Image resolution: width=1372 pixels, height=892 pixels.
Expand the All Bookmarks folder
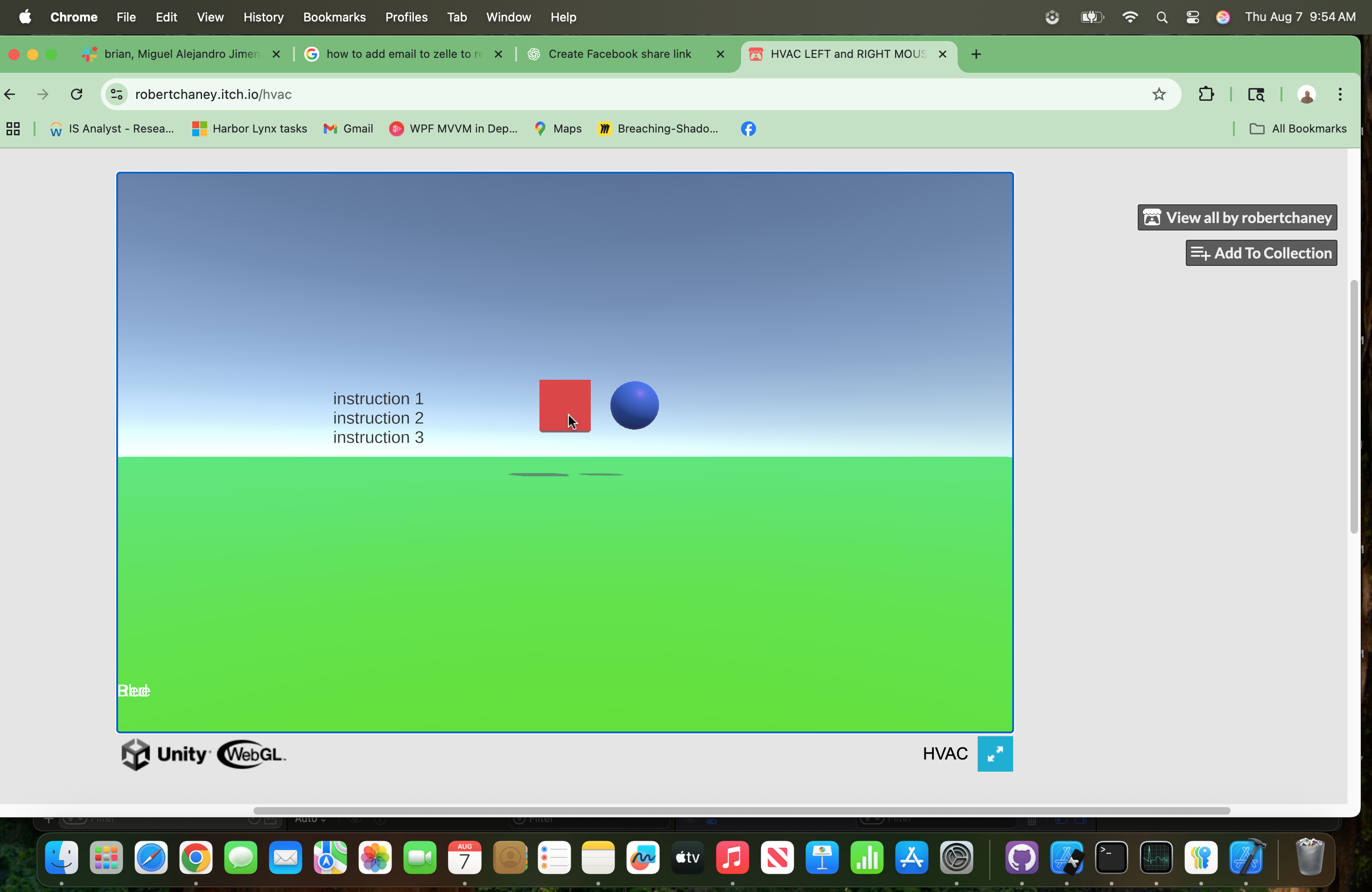pyautogui.click(x=1298, y=128)
